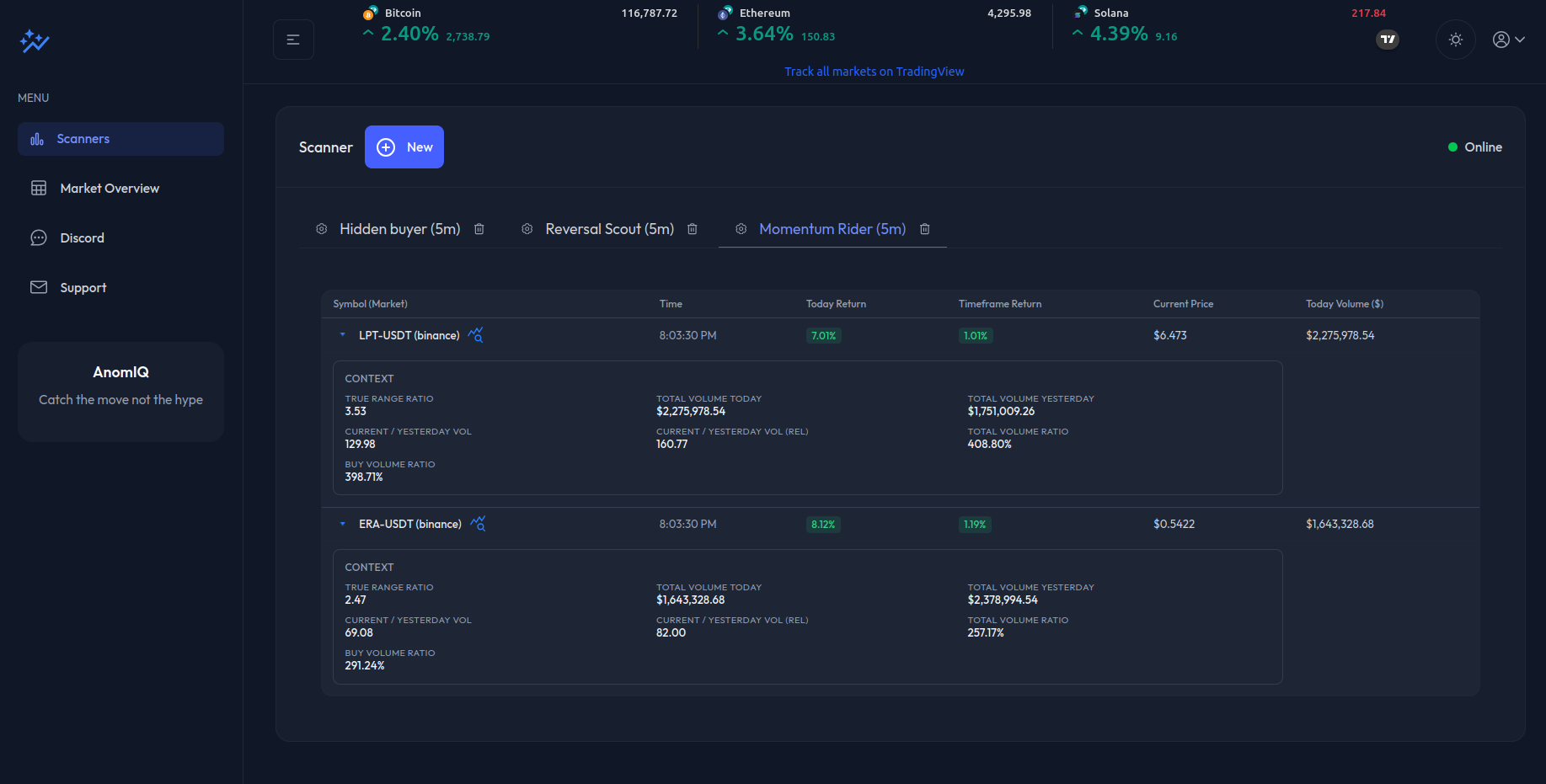Delete the Hidden buyer scanner trash icon
The width and height of the screenshot is (1546, 784).
tap(479, 229)
